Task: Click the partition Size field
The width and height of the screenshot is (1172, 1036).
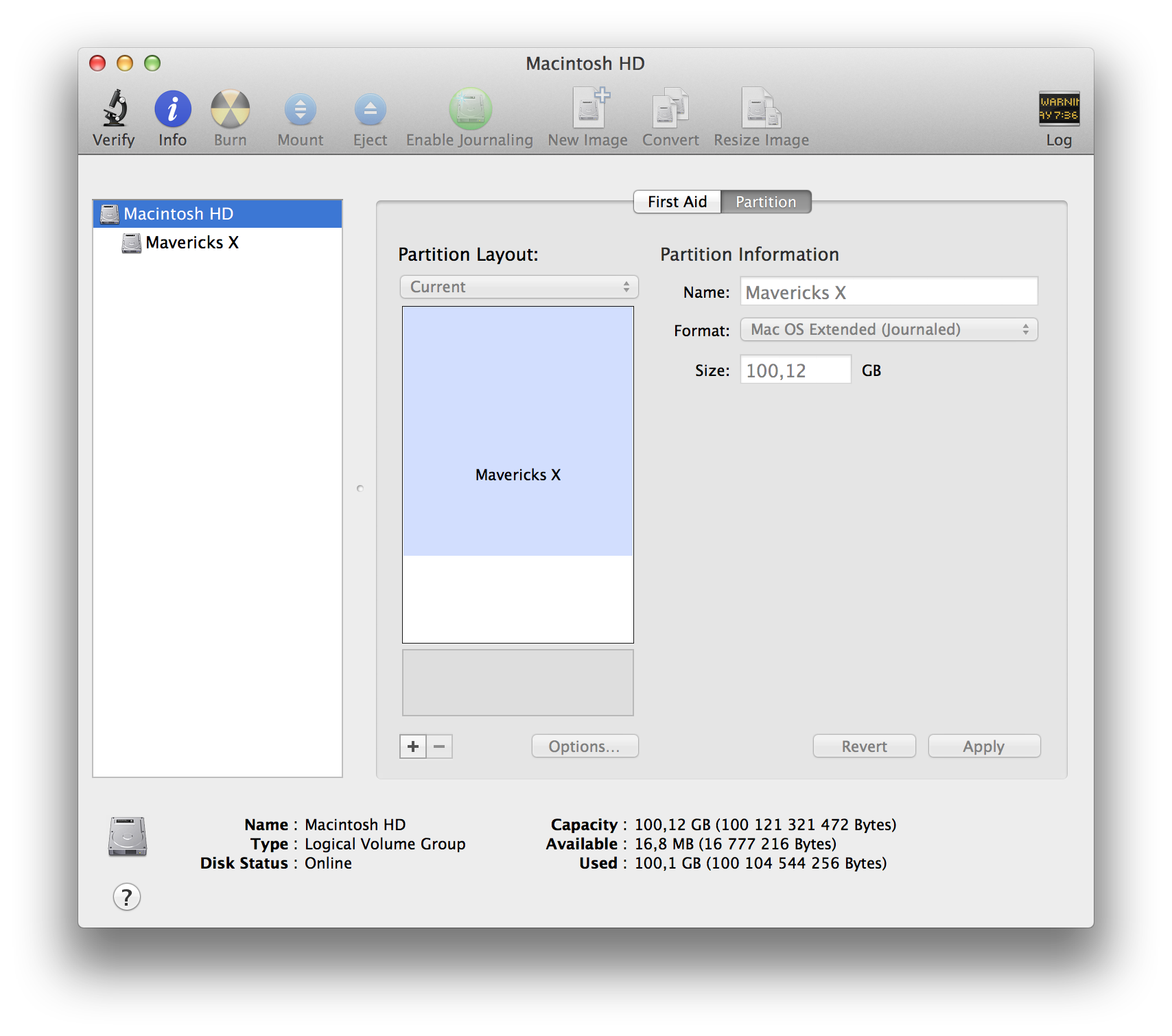Action: click(795, 370)
